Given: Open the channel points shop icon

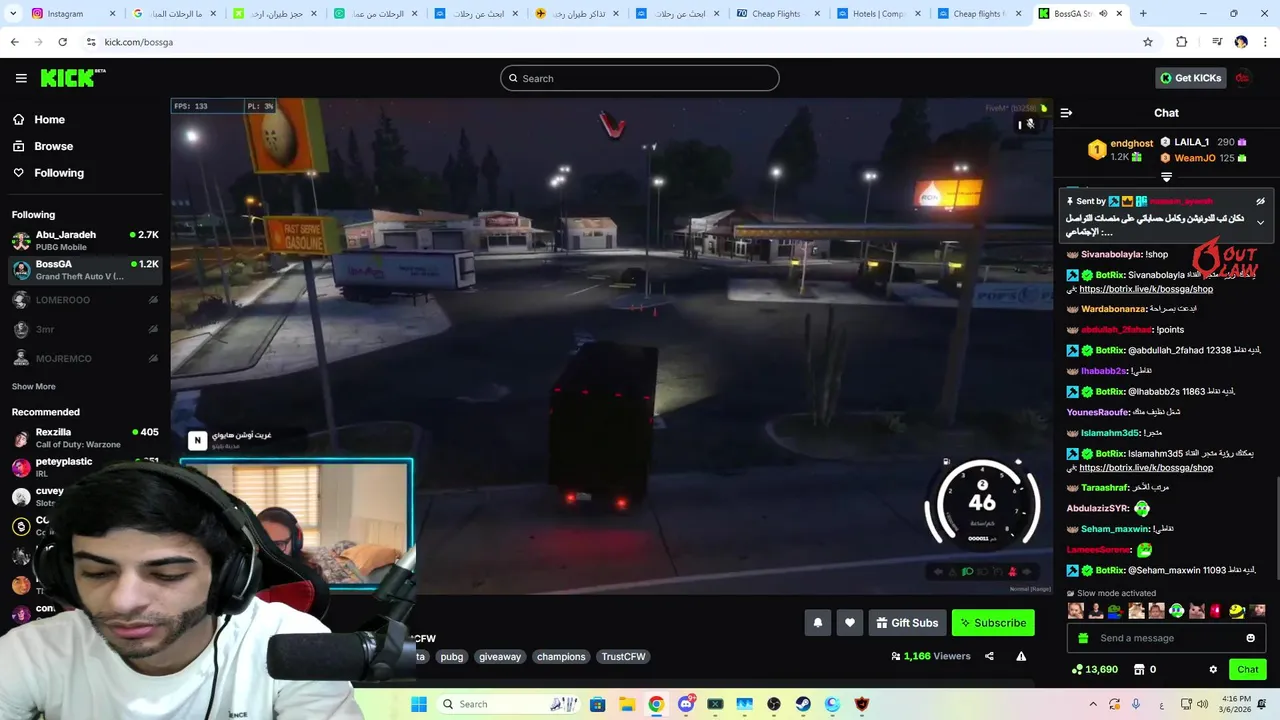Looking at the screenshot, I should (1139, 669).
